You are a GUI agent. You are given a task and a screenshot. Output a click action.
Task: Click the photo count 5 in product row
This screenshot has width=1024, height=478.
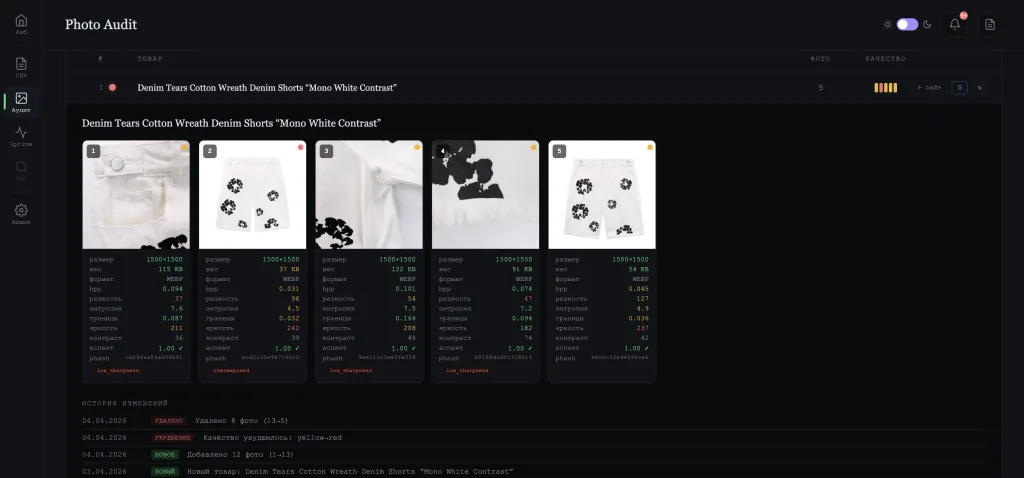(x=820, y=88)
